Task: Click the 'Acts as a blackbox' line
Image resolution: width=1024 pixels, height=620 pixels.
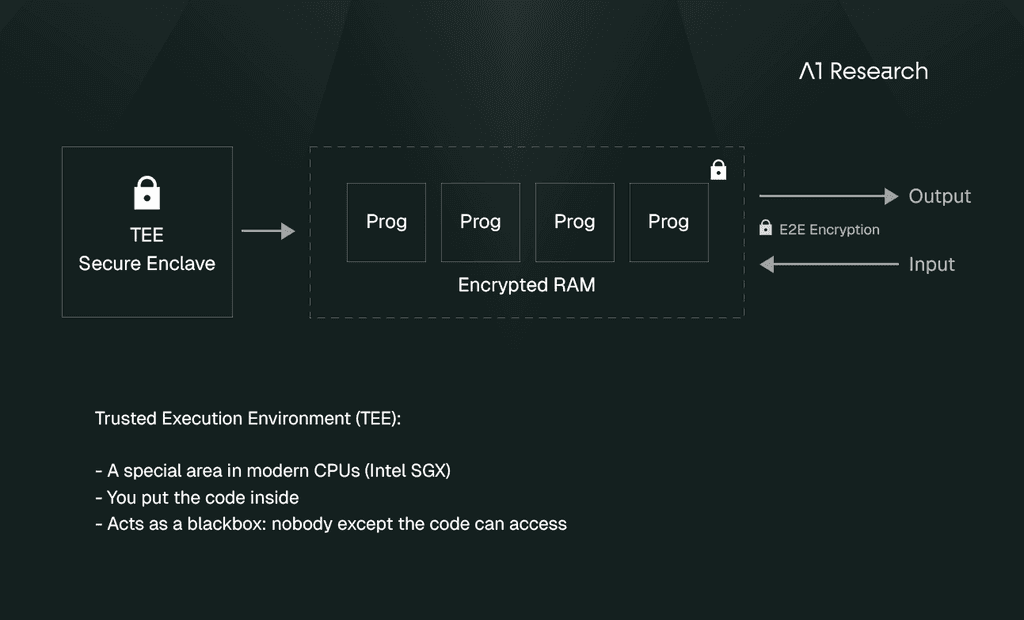Action: (331, 524)
